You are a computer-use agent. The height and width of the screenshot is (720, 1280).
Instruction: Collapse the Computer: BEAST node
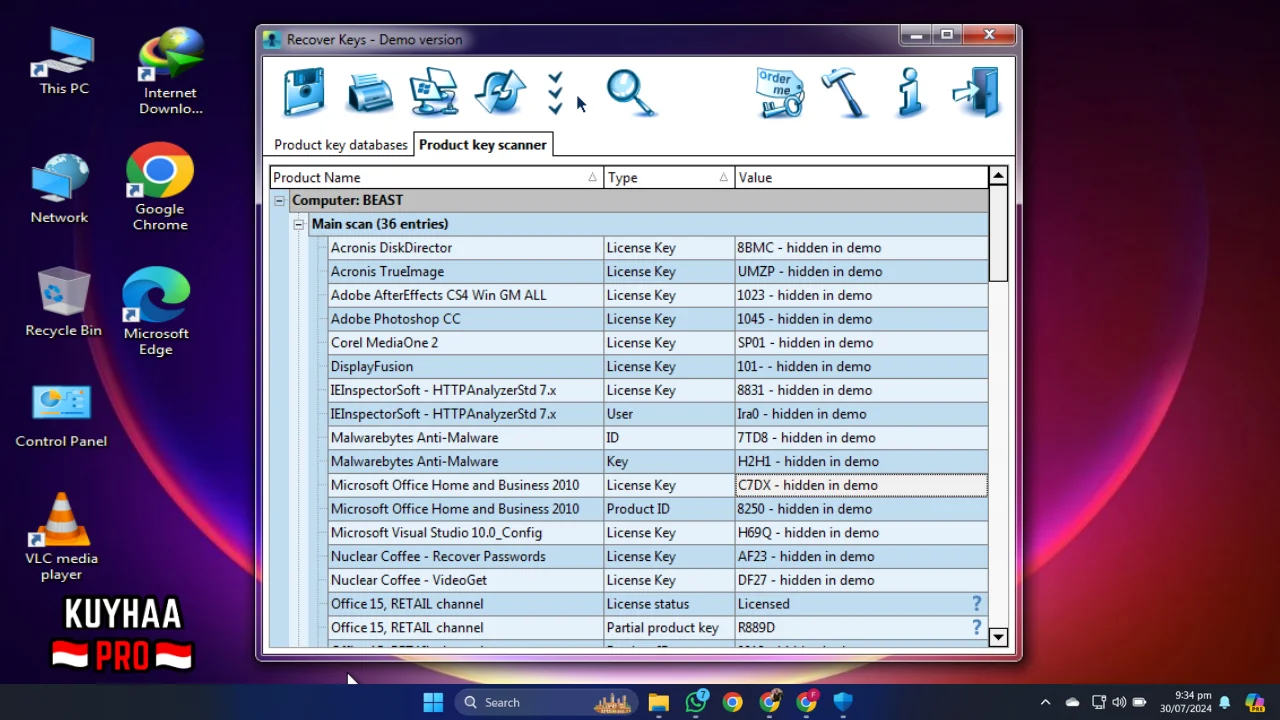(x=280, y=201)
